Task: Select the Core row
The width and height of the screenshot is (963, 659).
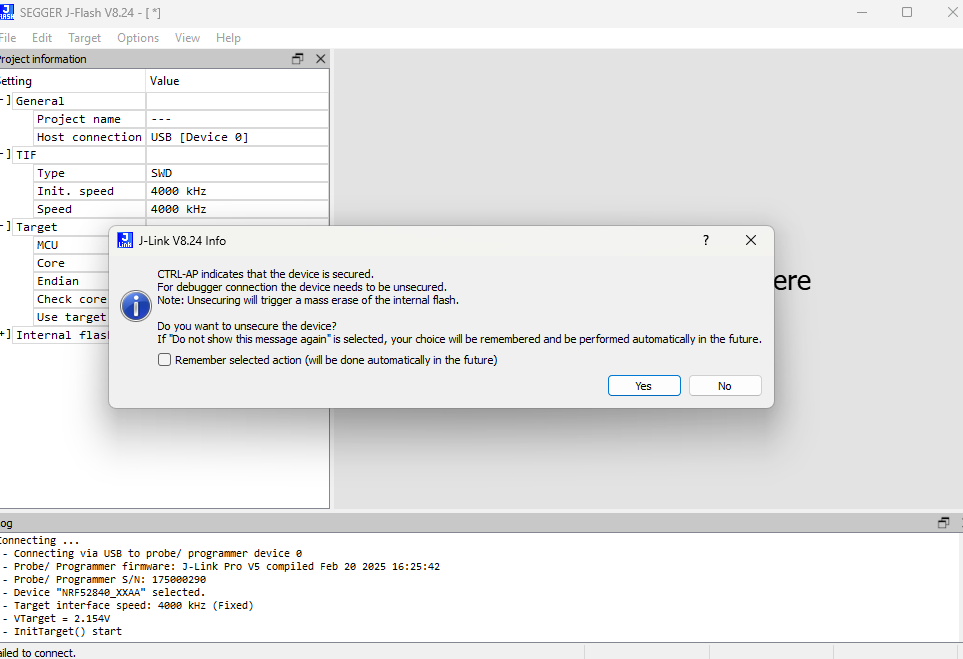Action: (71, 263)
